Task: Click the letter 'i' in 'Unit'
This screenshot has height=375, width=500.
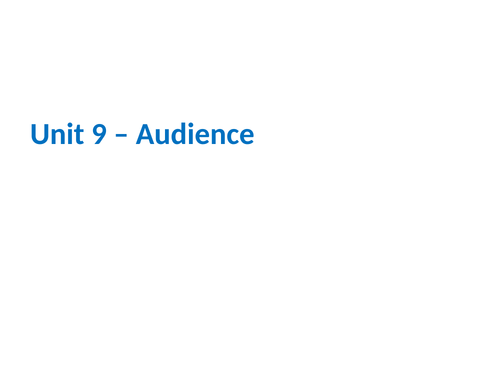Action: coord(70,134)
